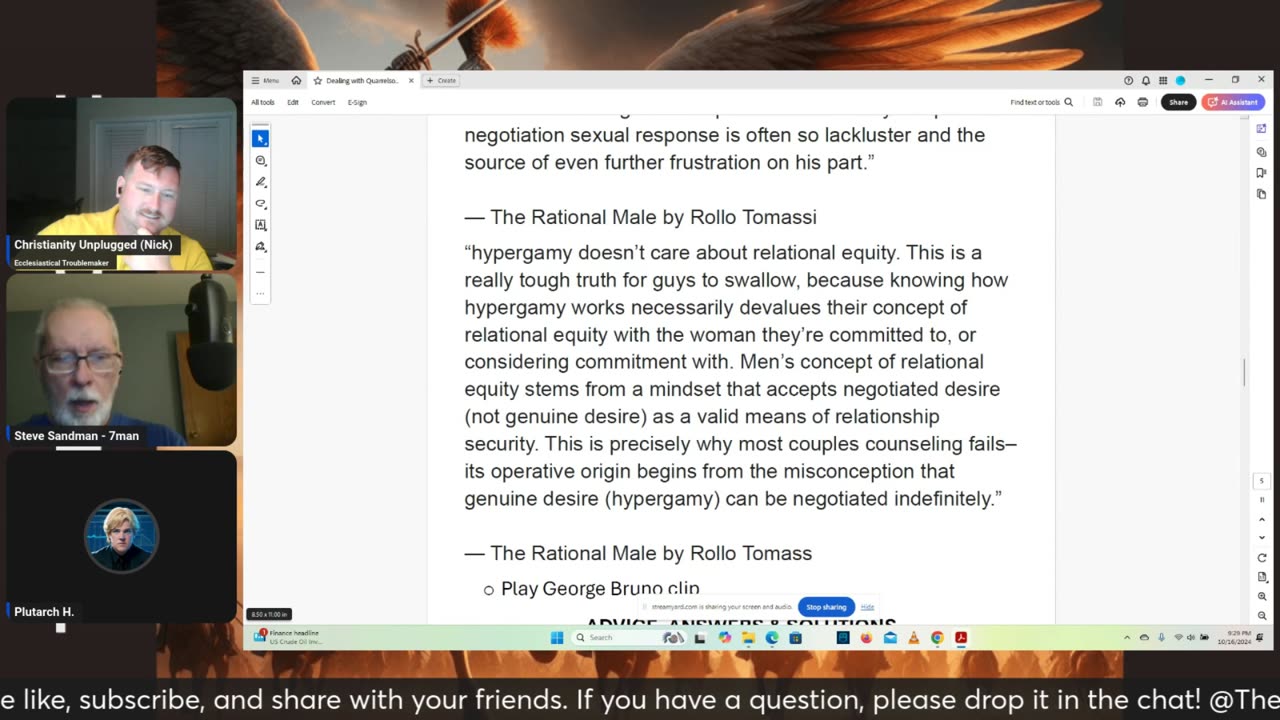
Task: Click the zoom in magnifier
Action: tap(1262, 596)
